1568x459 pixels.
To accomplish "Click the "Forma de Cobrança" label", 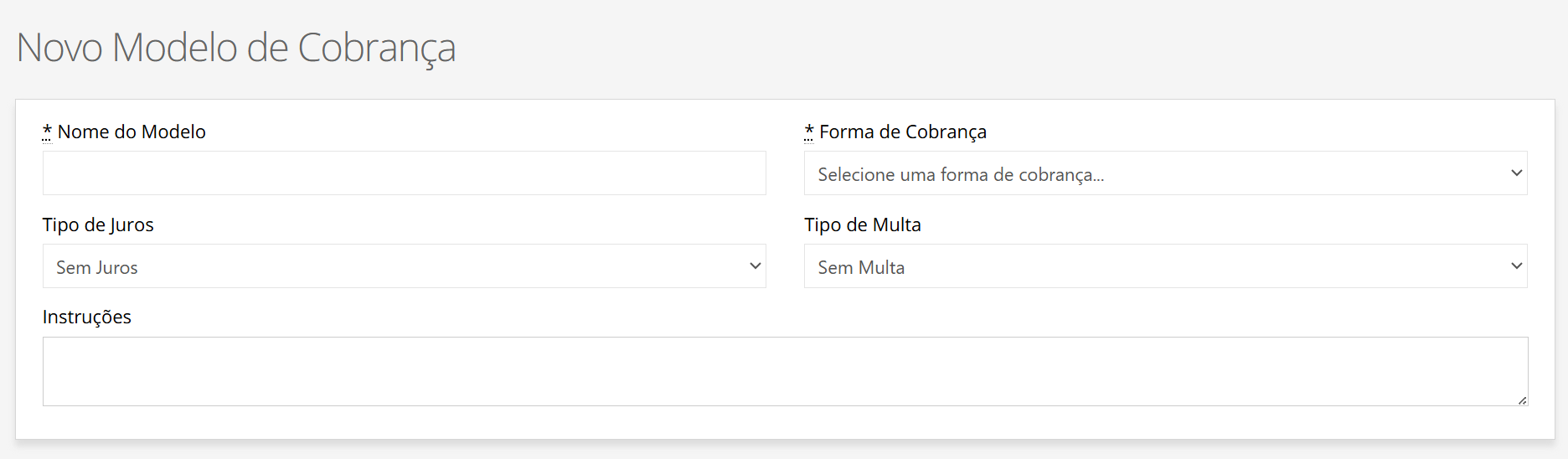I will click(903, 132).
